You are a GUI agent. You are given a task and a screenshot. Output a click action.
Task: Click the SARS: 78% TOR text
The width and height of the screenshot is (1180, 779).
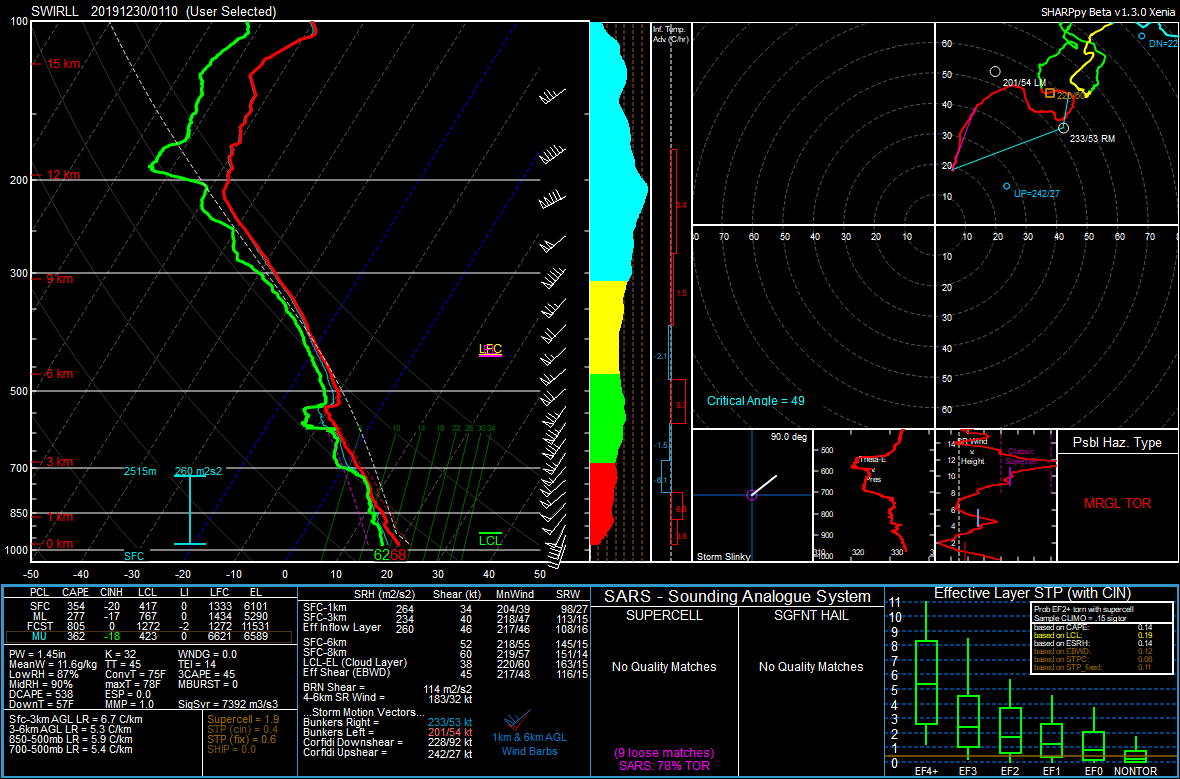click(x=664, y=766)
